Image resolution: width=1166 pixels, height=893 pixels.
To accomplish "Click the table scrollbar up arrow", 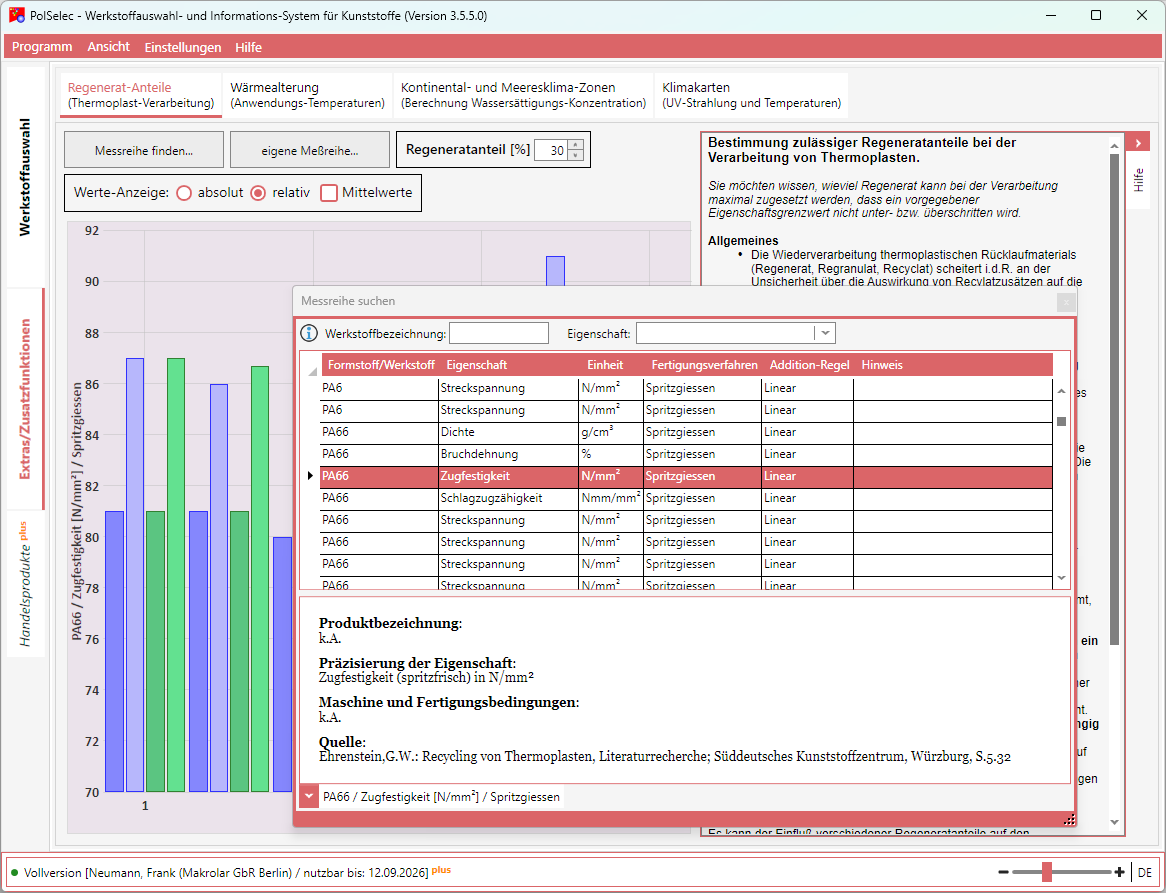I will 1061,391.
